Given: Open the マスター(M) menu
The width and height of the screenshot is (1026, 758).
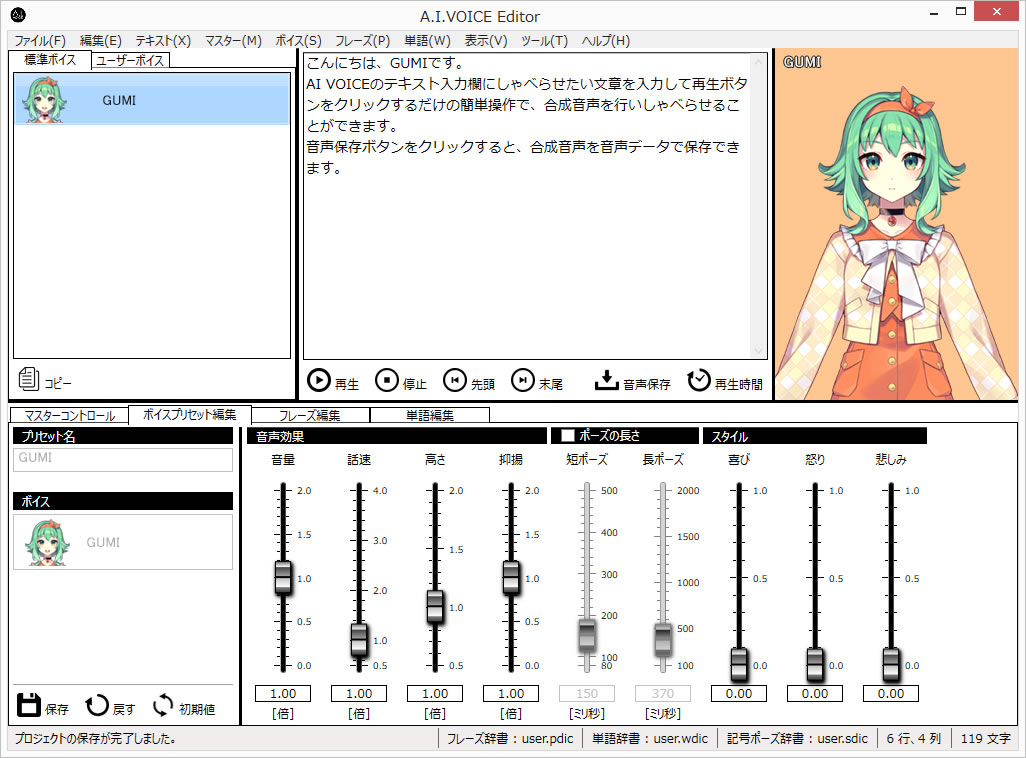Looking at the screenshot, I should tap(233, 41).
